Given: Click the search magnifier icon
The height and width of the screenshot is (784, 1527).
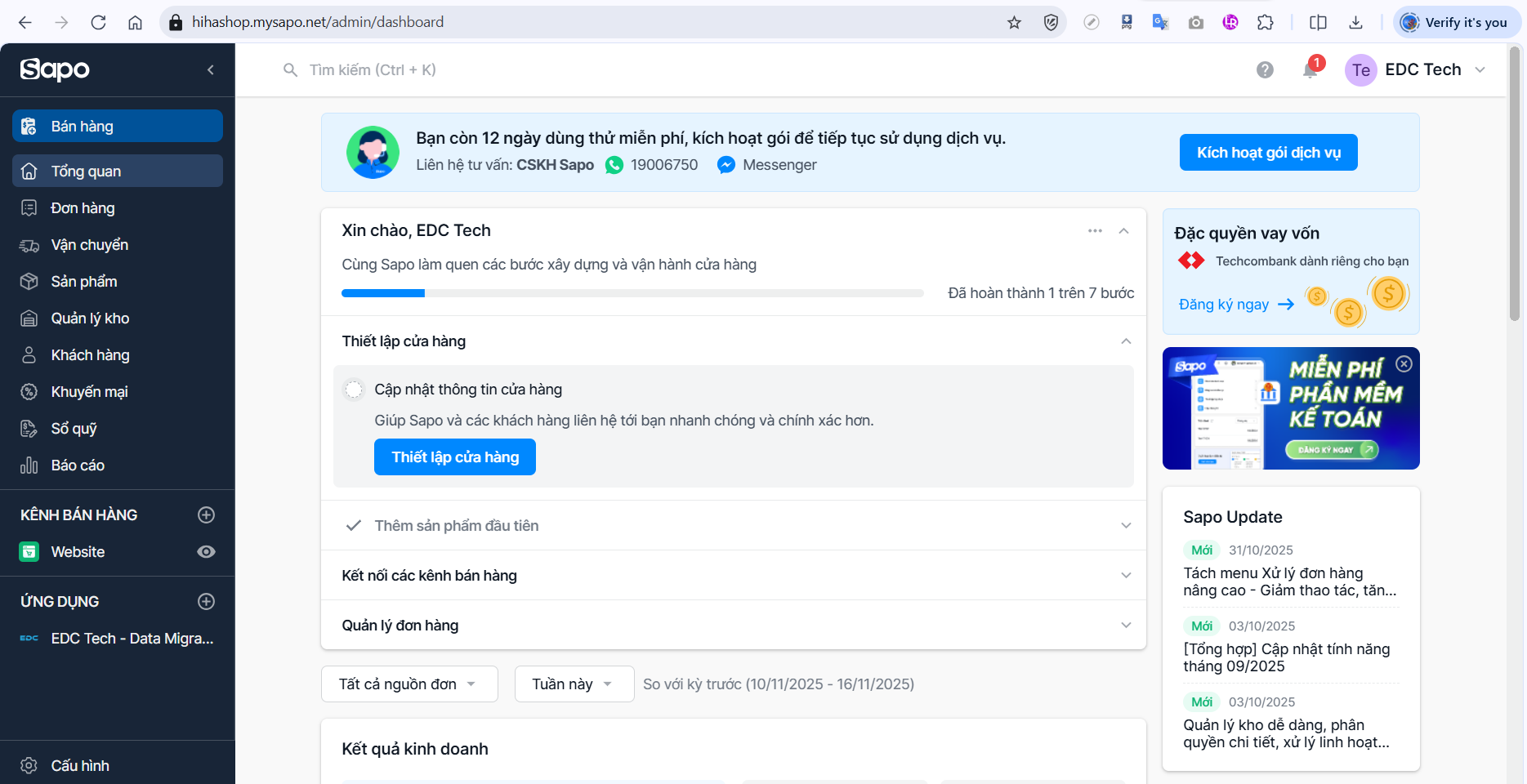Looking at the screenshot, I should 290,70.
